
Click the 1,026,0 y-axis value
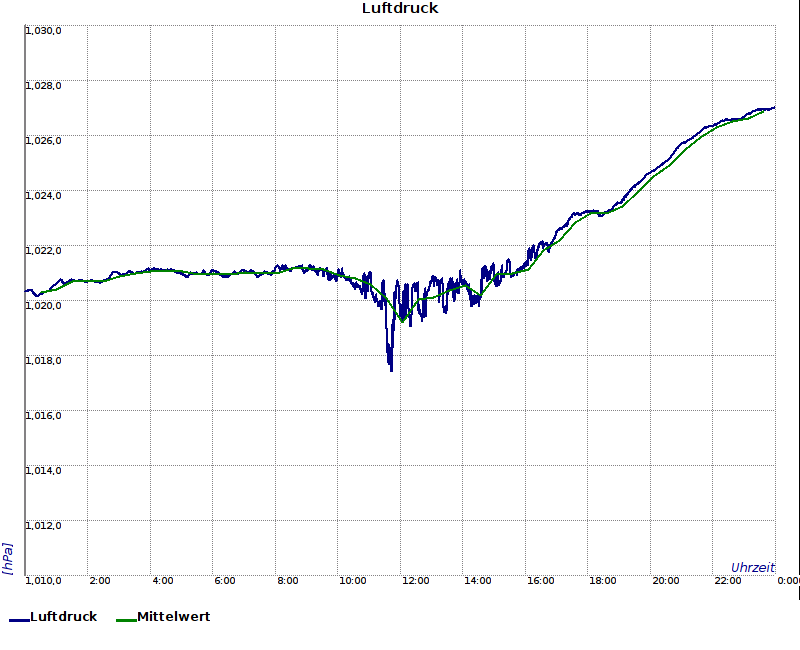click(x=43, y=141)
